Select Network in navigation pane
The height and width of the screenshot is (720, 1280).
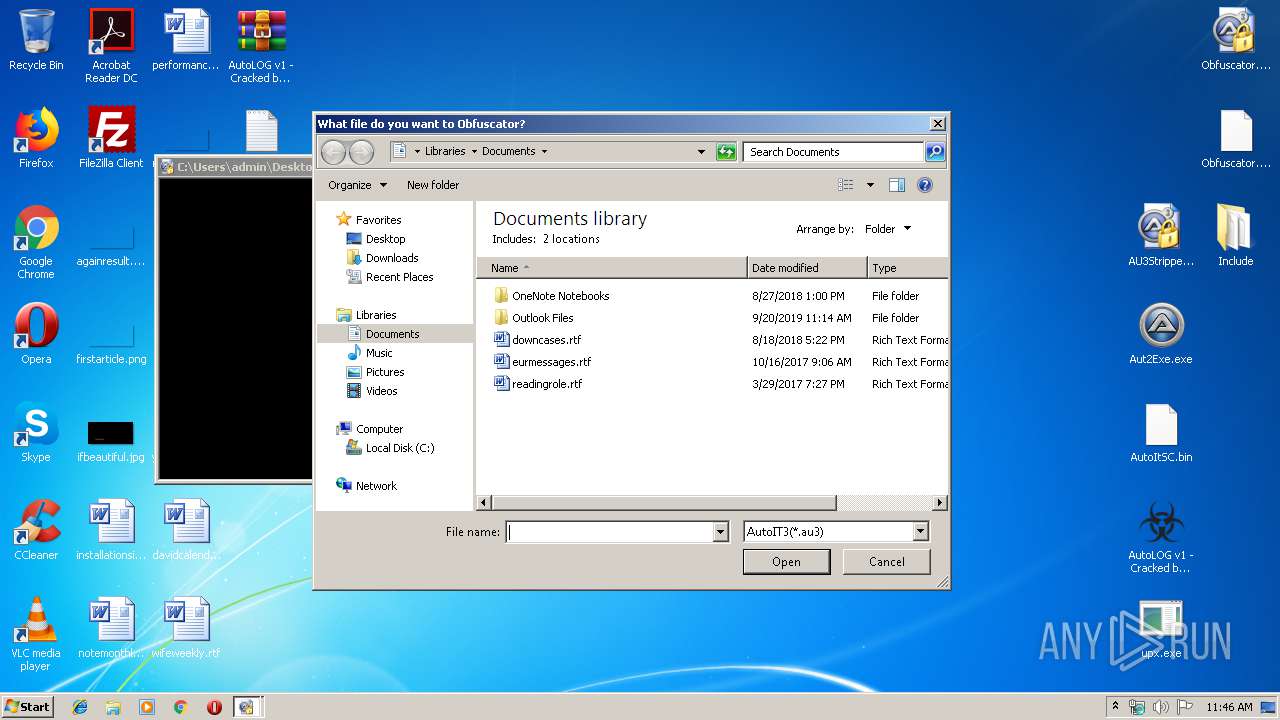(376, 486)
